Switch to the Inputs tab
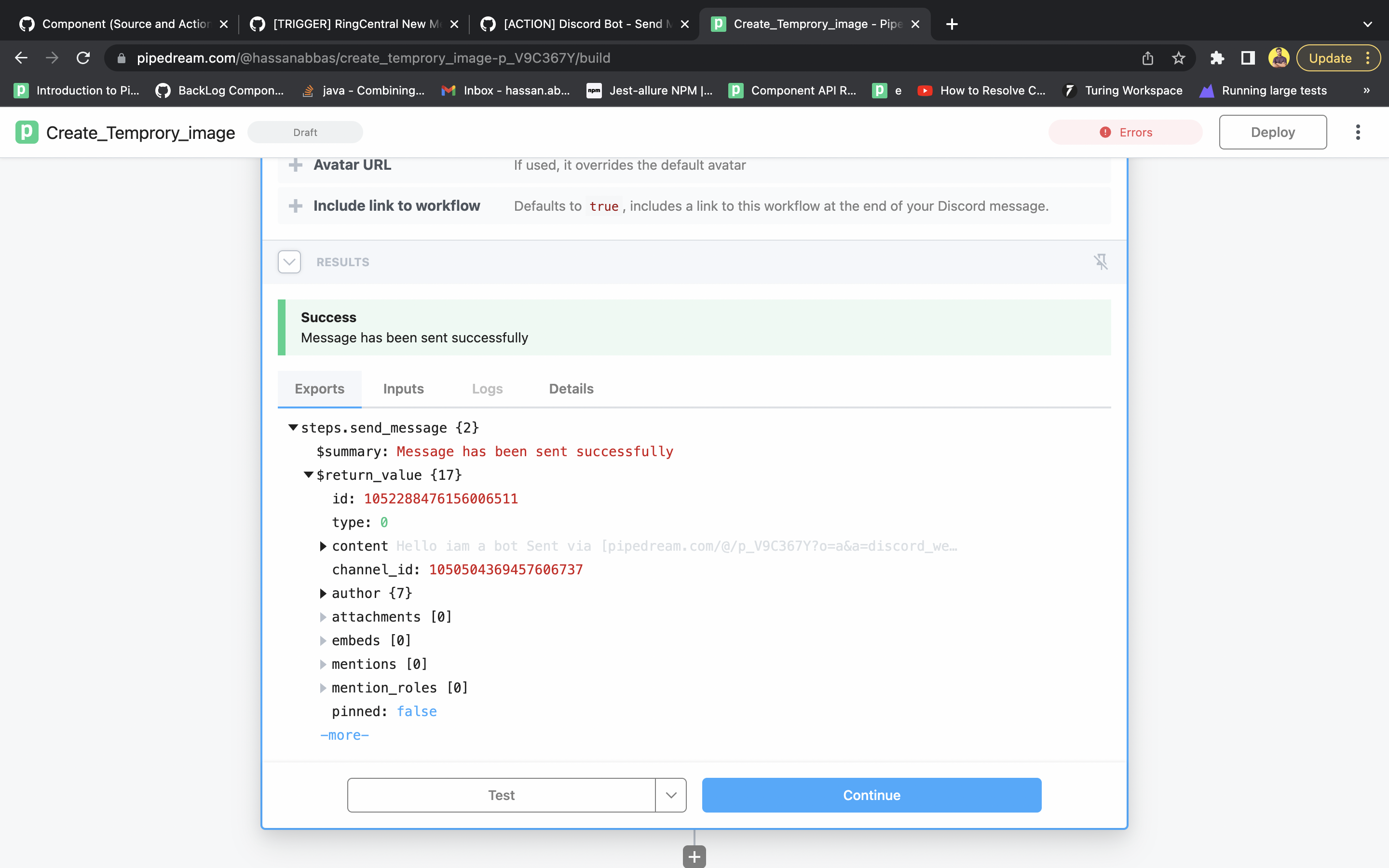This screenshot has height=868, width=1389. coord(403,389)
